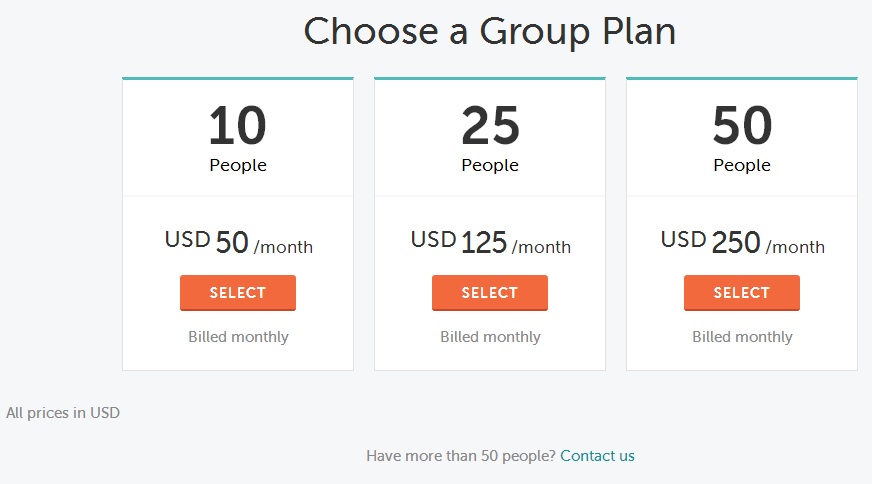The image size is (872, 484).
Task: Click "Billed monthly" in the 50 People card
Action: click(x=742, y=337)
